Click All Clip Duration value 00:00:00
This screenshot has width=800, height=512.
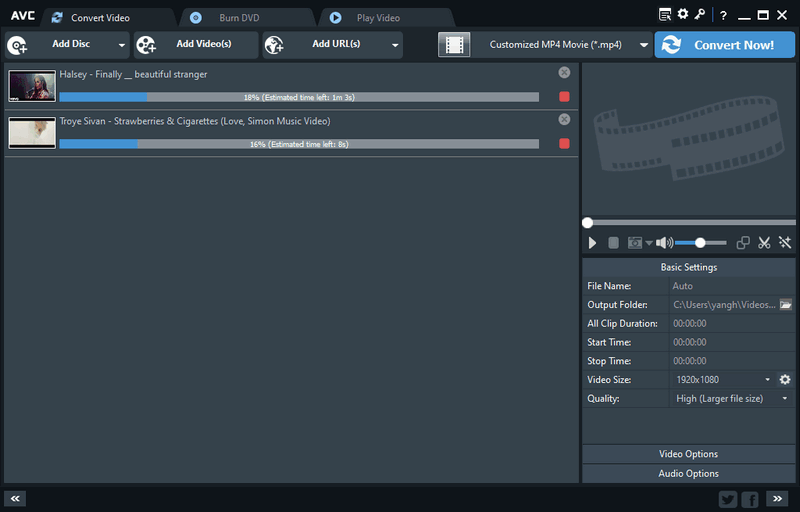[690, 323]
